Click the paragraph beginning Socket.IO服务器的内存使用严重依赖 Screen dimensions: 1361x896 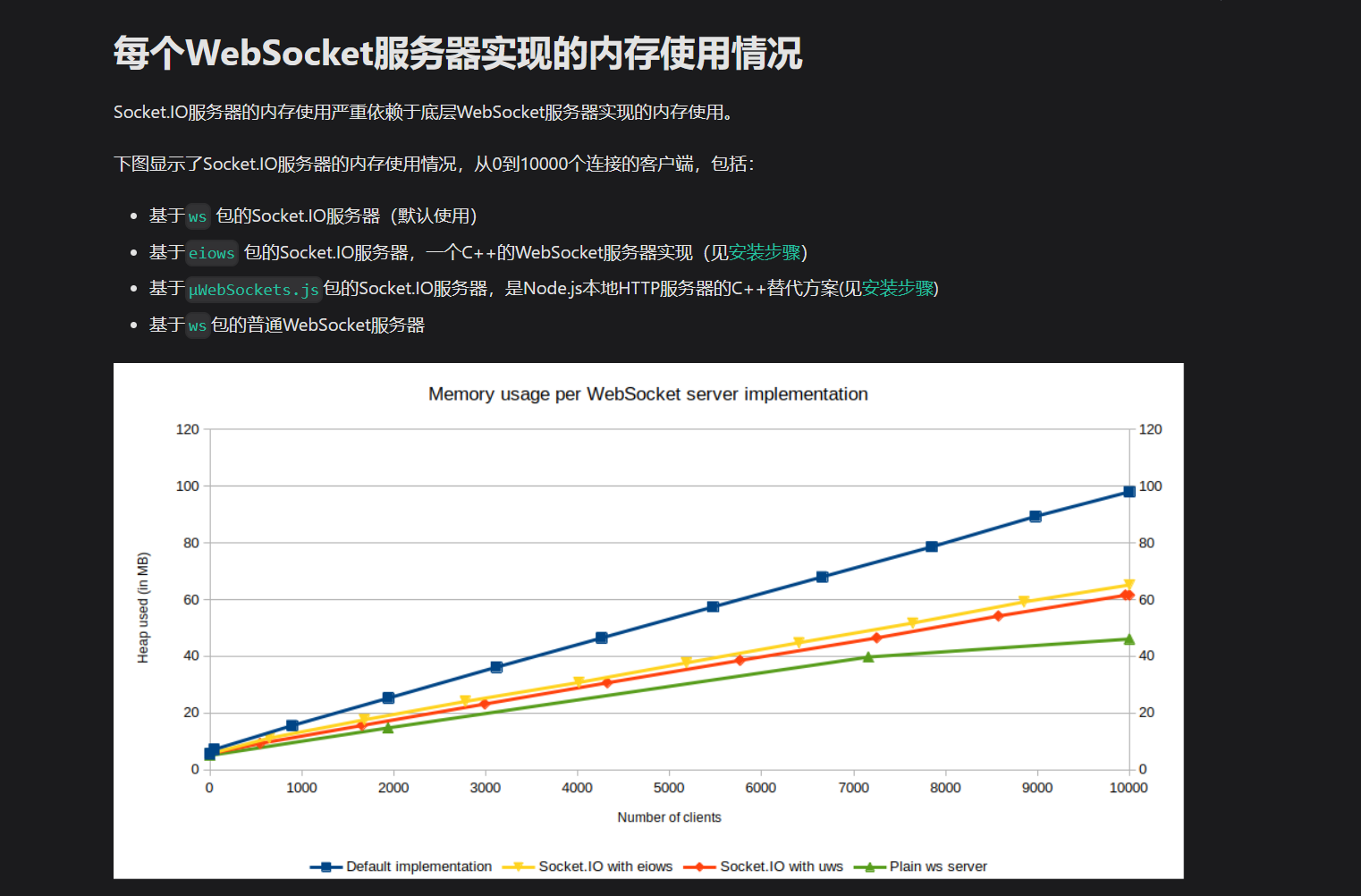point(424,113)
